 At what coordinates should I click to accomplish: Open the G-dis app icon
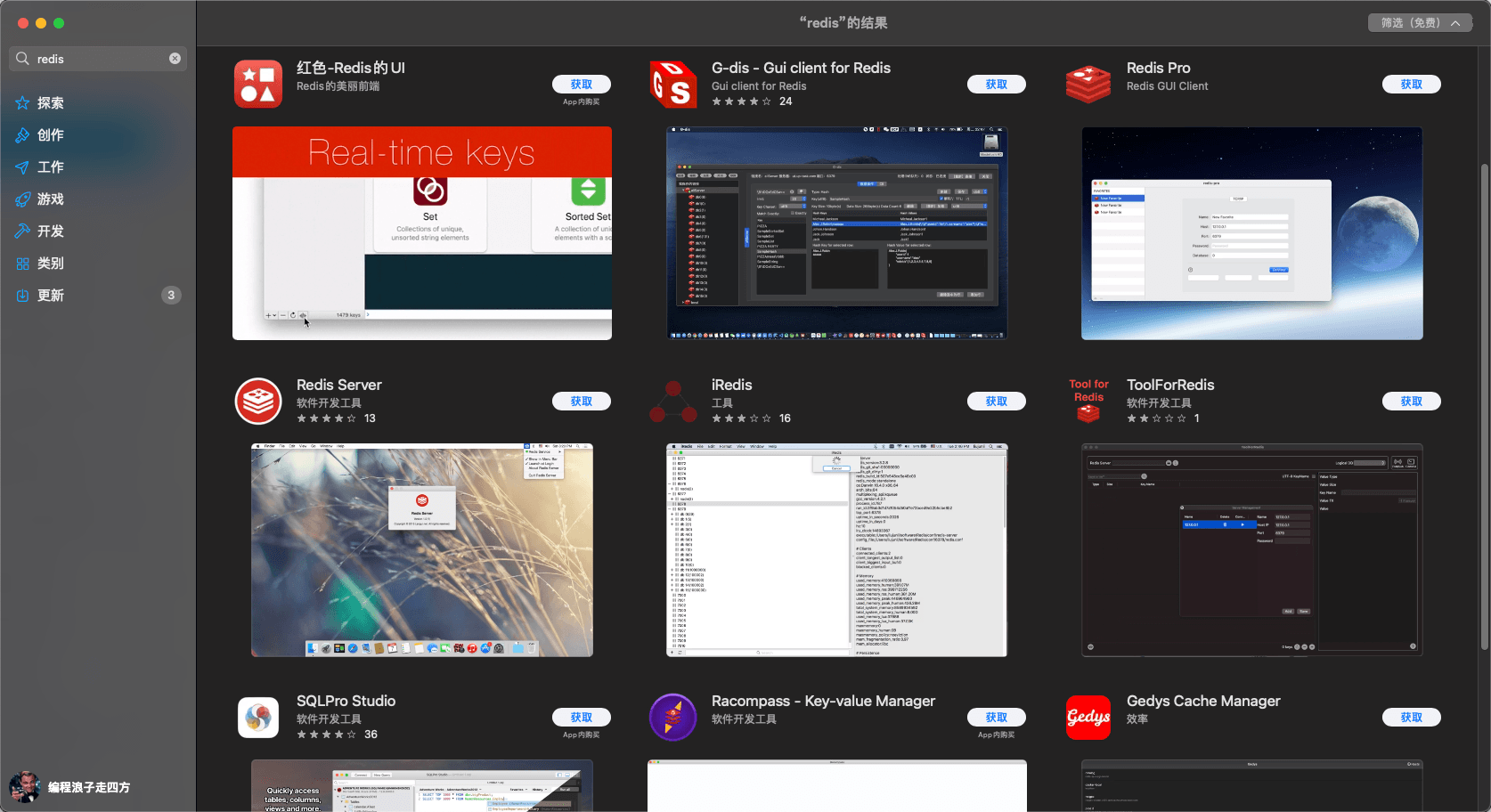pyautogui.click(x=673, y=84)
